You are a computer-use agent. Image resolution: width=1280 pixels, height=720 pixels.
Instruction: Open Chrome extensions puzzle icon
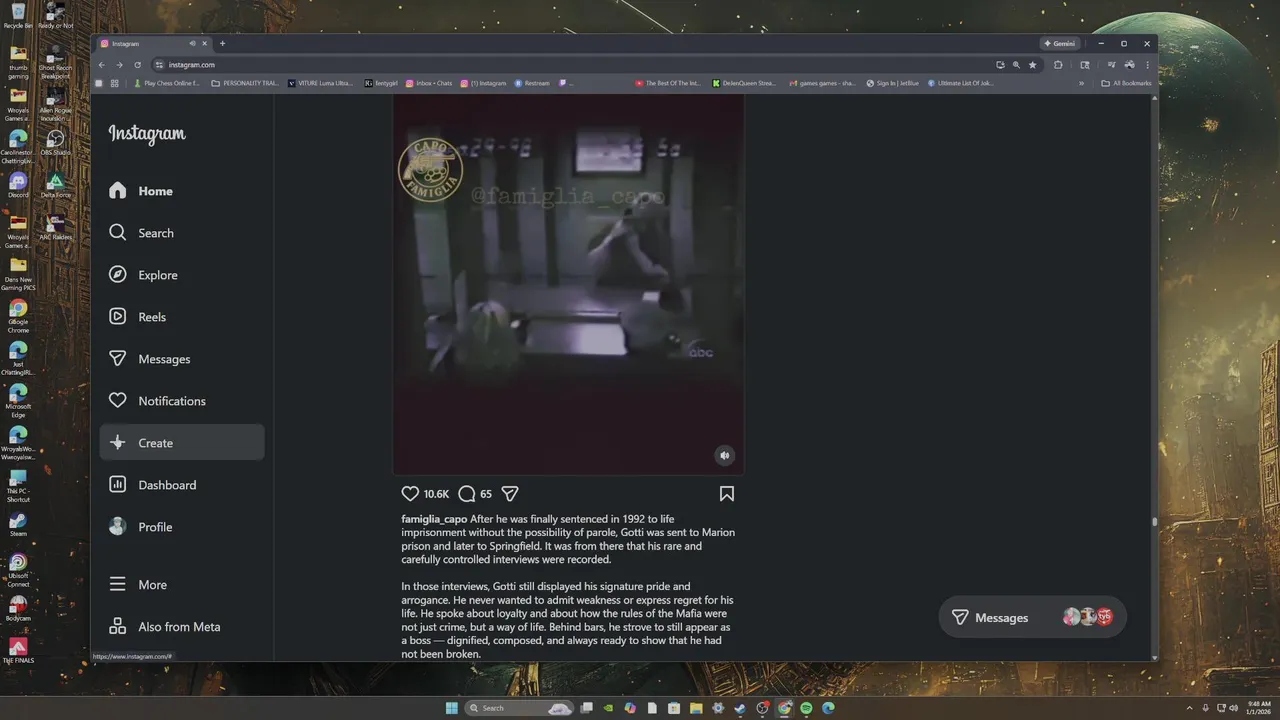pyautogui.click(x=1058, y=65)
